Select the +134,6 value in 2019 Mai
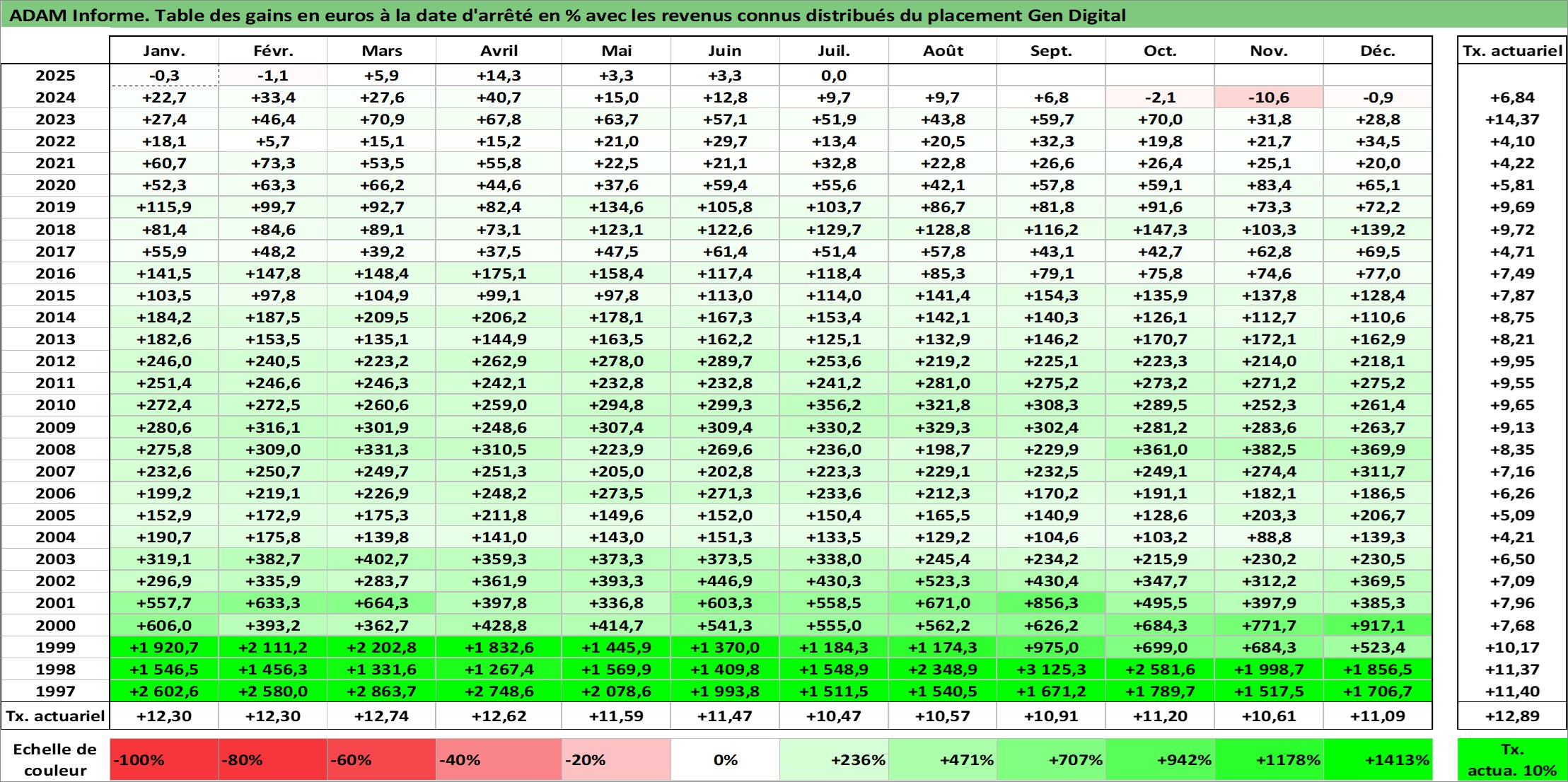The image size is (1568, 782). (x=616, y=207)
